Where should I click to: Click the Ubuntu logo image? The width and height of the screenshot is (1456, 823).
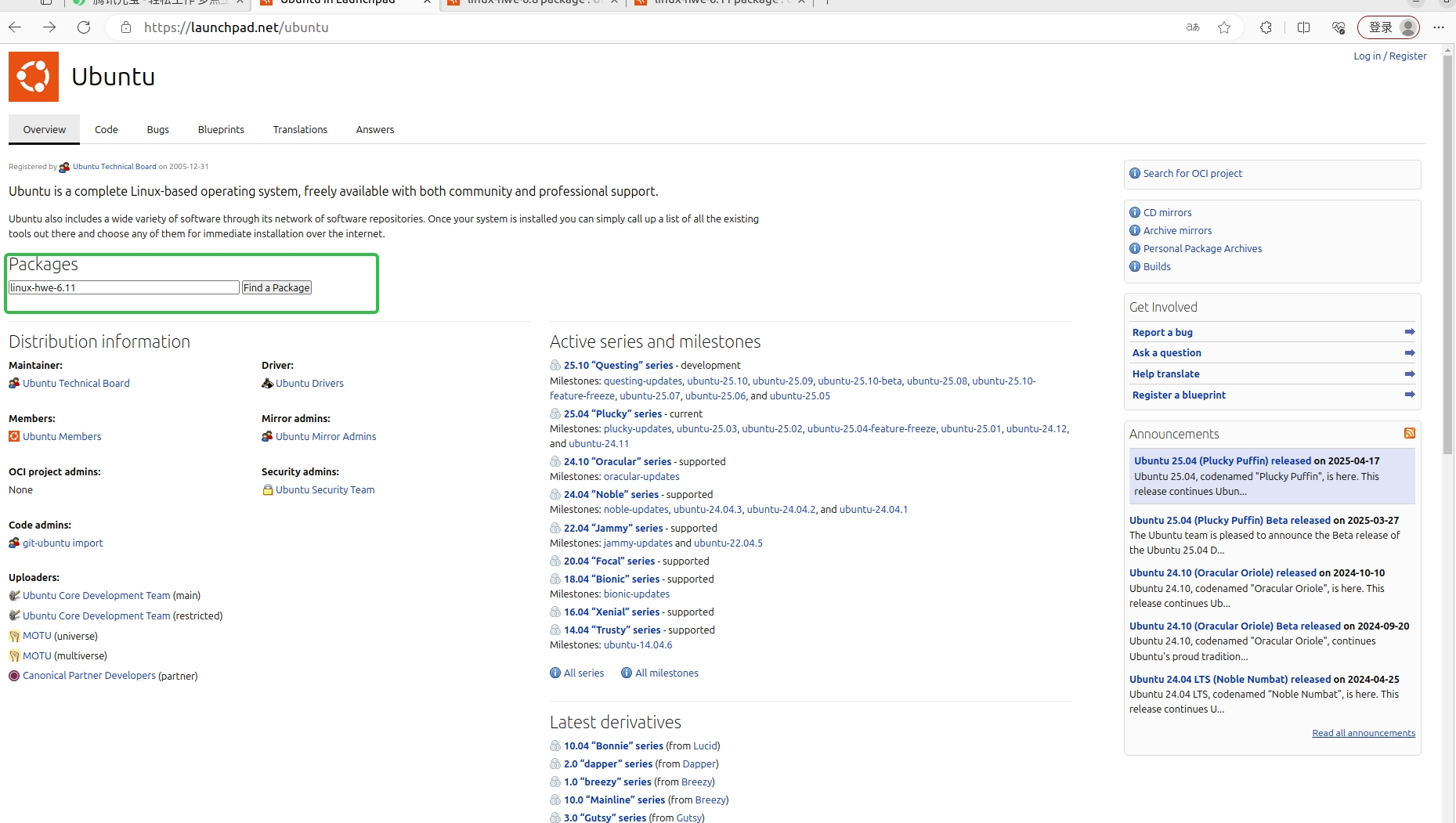point(34,77)
